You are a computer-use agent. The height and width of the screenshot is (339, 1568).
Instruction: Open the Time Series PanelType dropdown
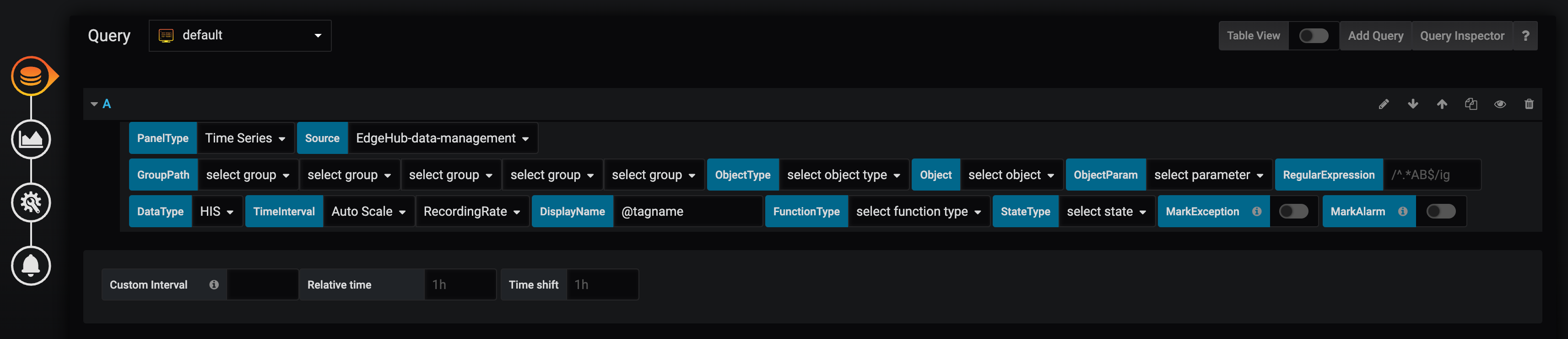(x=245, y=138)
